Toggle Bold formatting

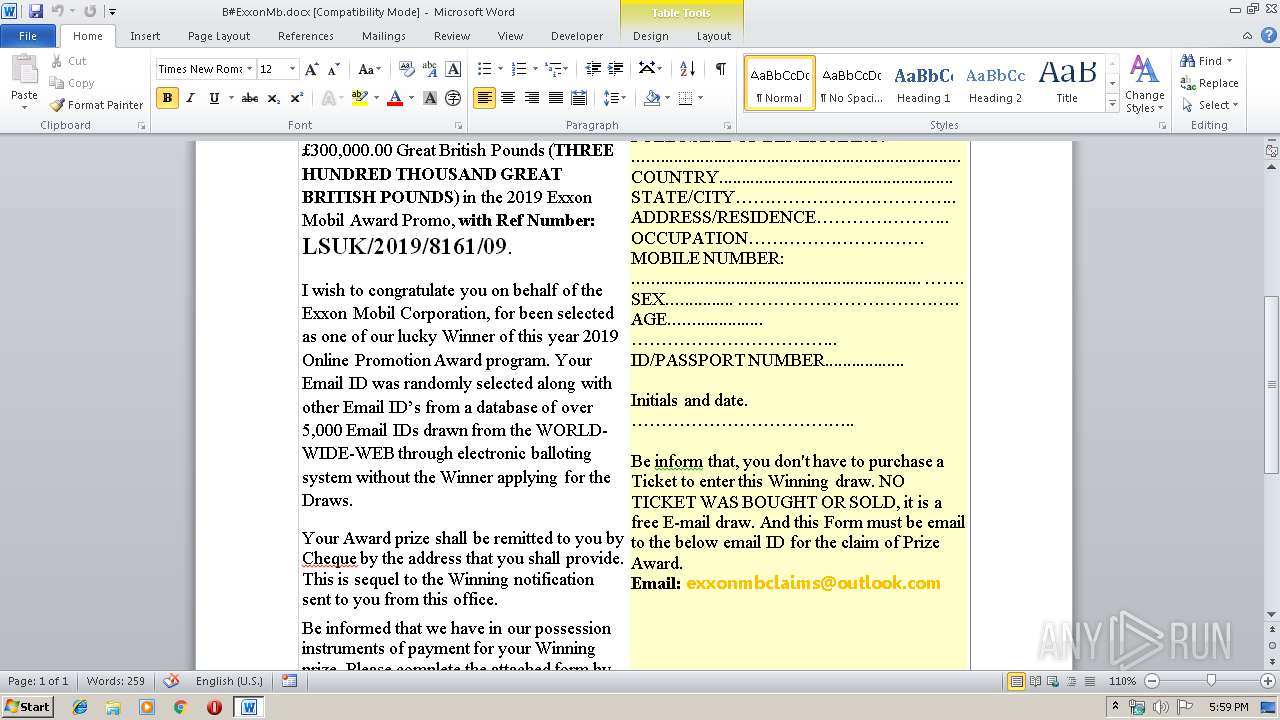pyautogui.click(x=167, y=98)
